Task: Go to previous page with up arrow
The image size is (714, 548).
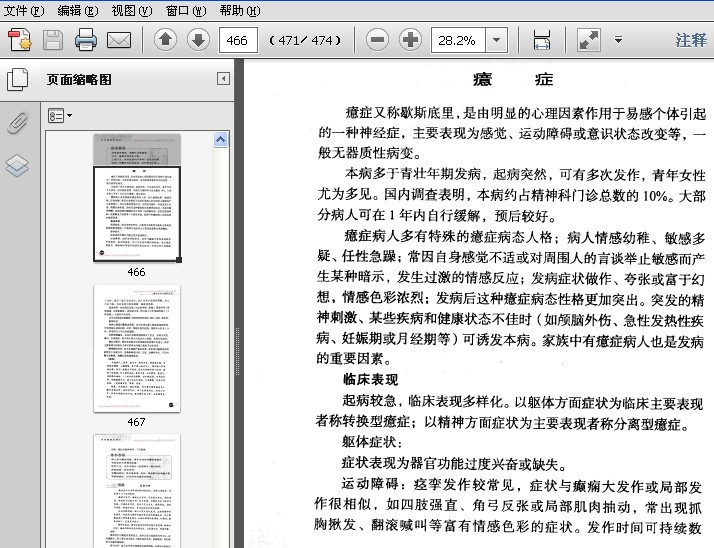Action: point(165,40)
